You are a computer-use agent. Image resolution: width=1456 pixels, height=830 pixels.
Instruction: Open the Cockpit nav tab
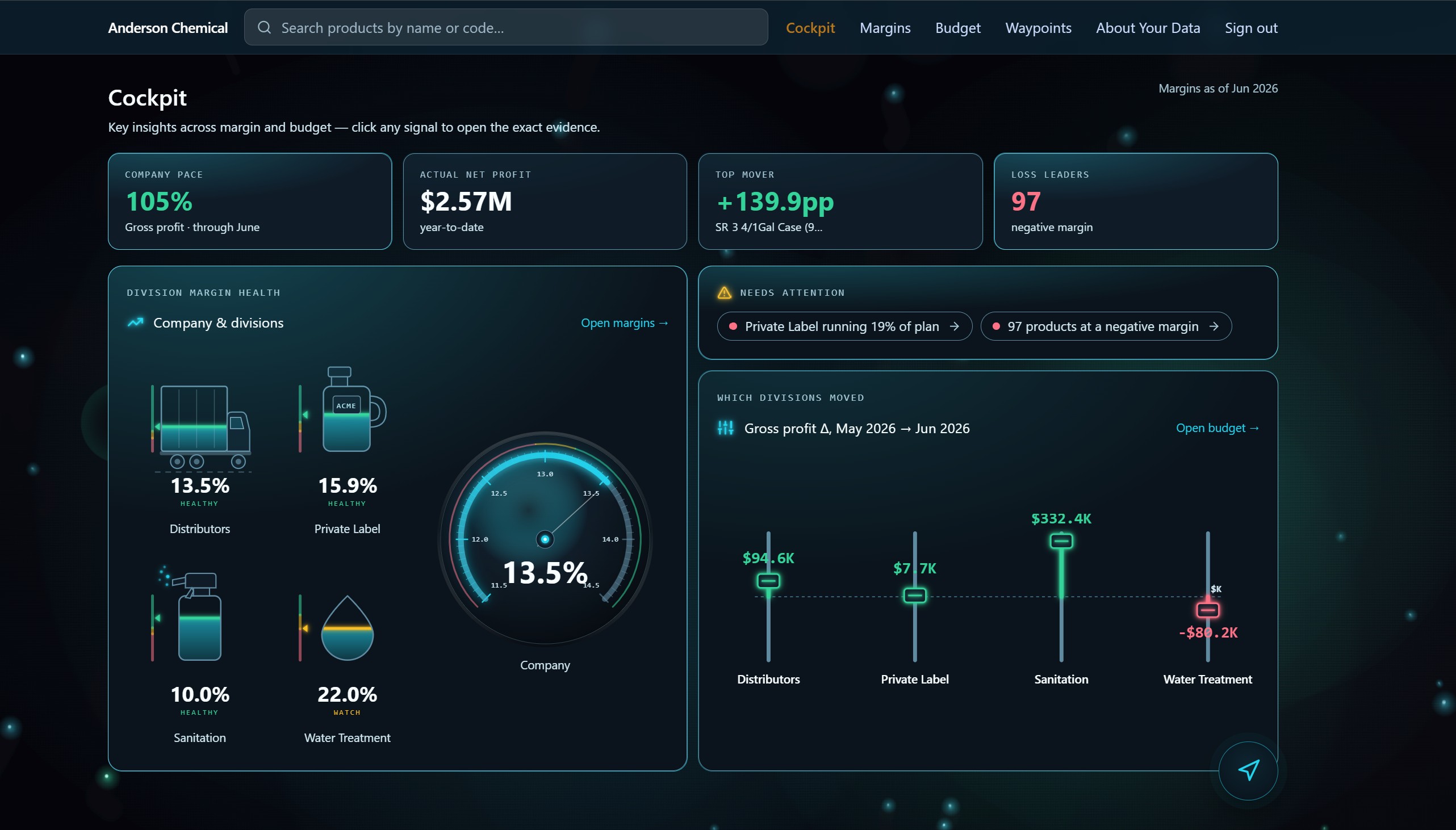pos(810,27)
